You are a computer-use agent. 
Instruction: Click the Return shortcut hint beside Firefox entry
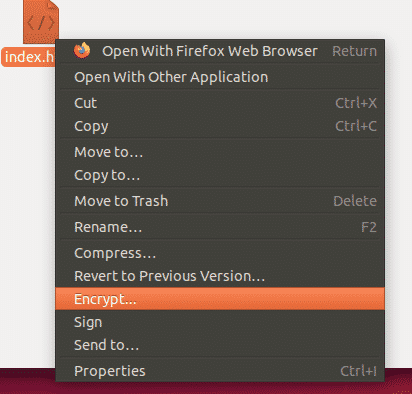coord(354,51)
